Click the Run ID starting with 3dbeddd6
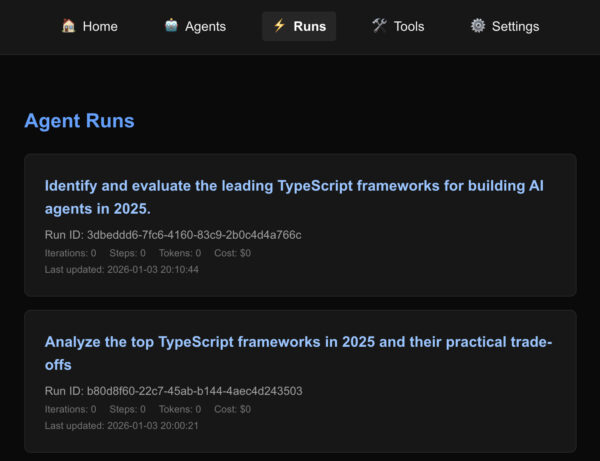 pos(173,235)
